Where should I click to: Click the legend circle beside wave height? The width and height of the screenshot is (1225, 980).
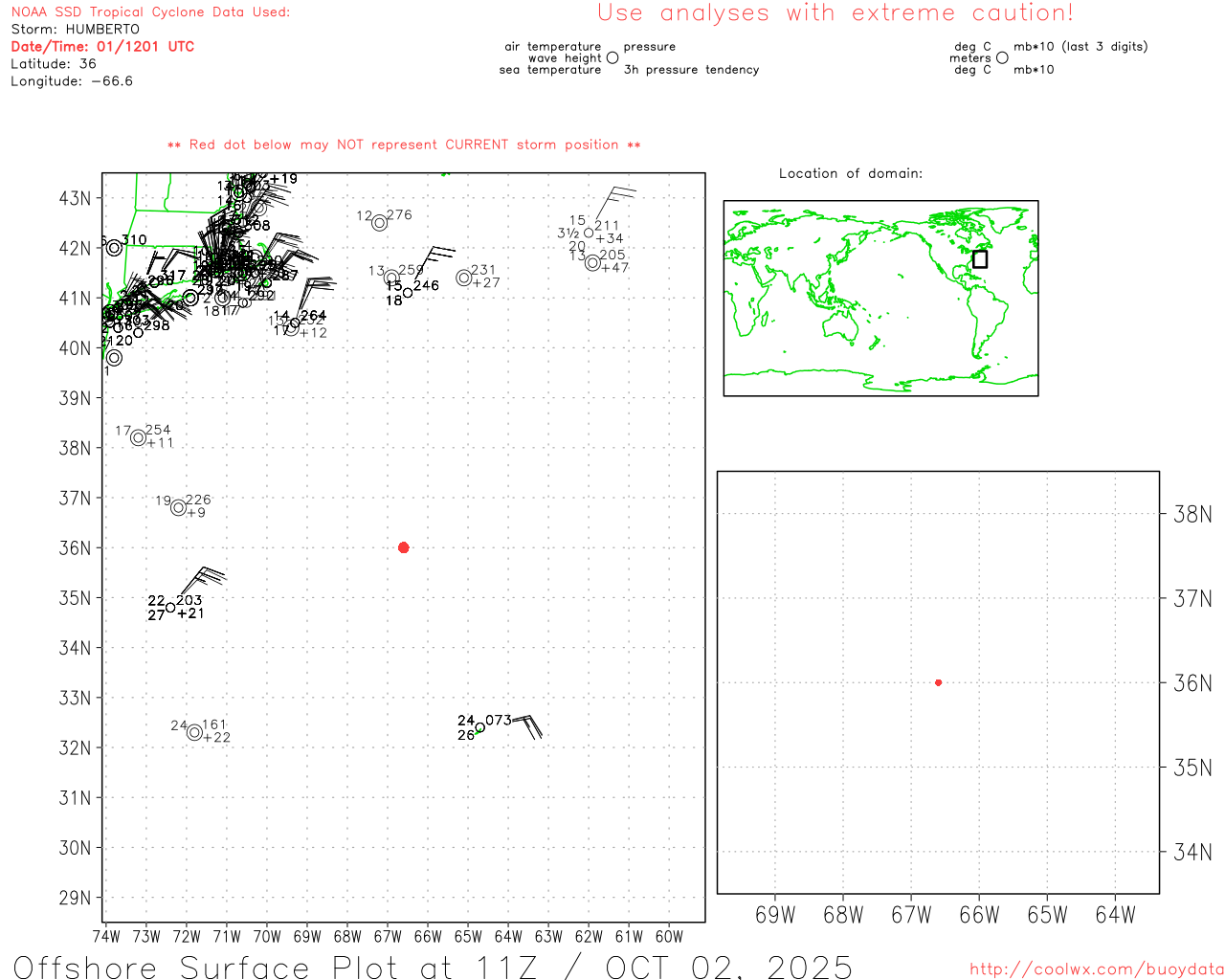point(612,58)
